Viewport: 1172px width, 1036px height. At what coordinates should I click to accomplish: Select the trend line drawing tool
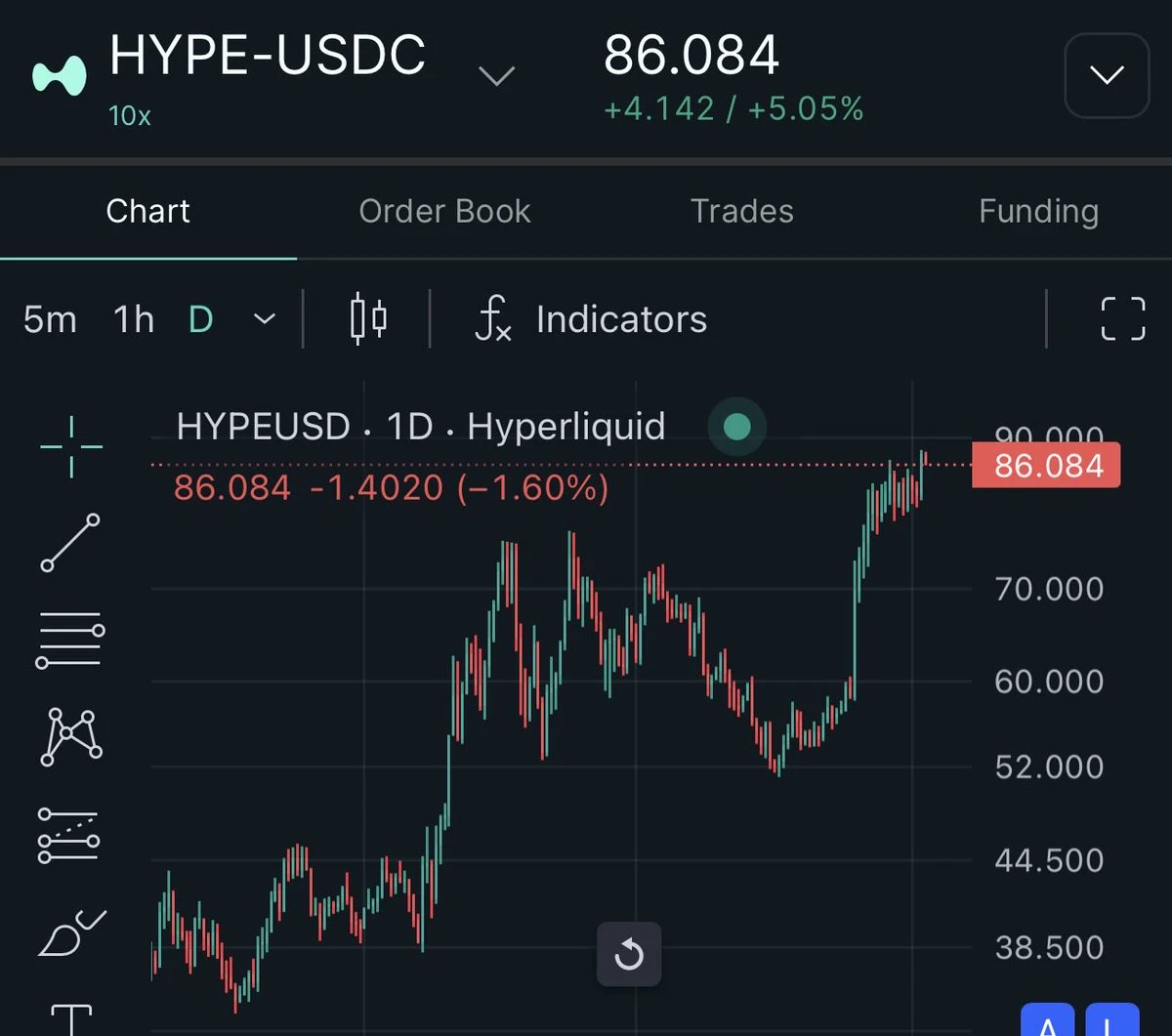click(70, 542)
